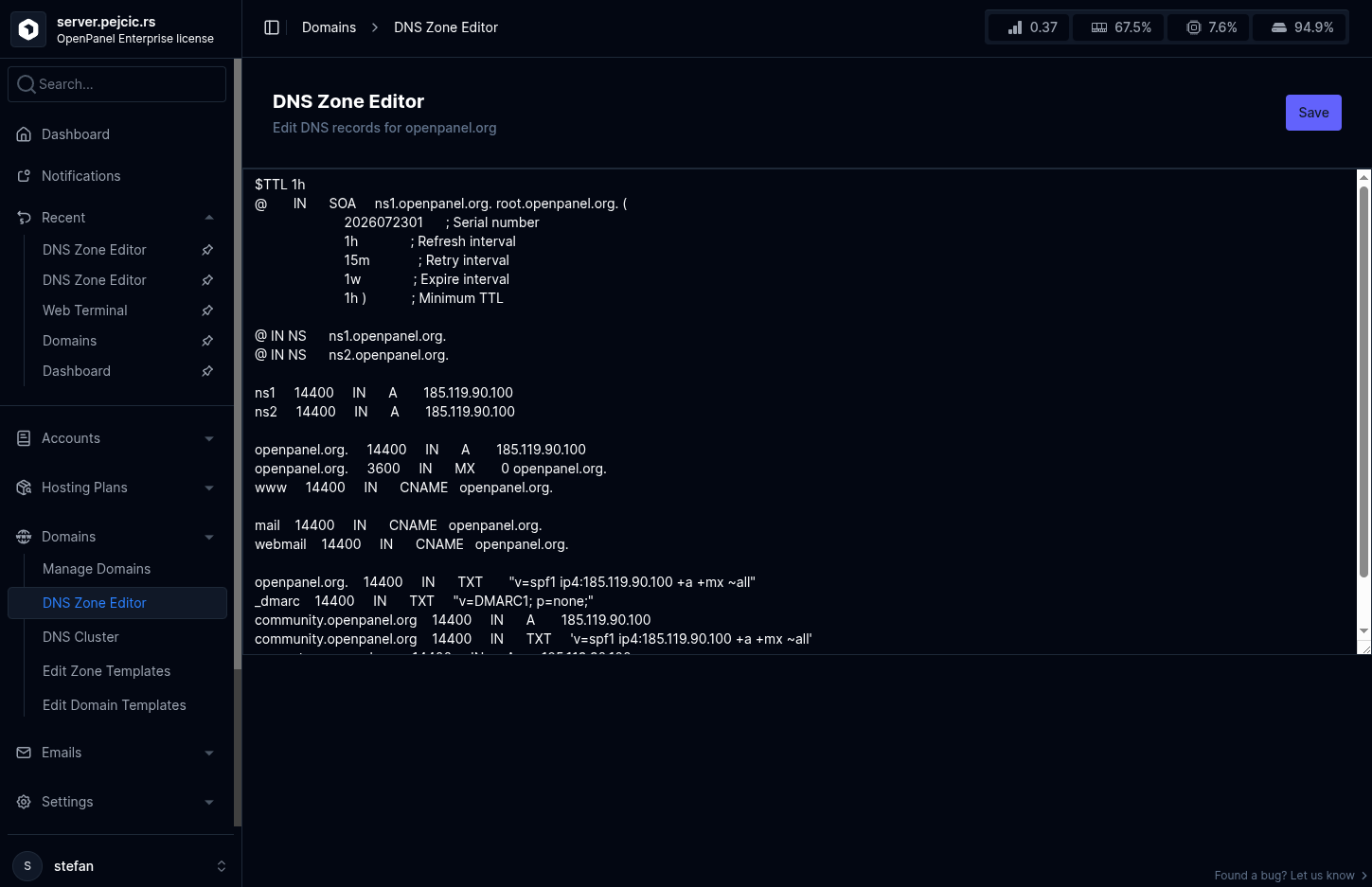Open Dashboard in the main sidebar
Viewport: 1372px width, 887px height.
pyautogui.click(x=76, y=134)
